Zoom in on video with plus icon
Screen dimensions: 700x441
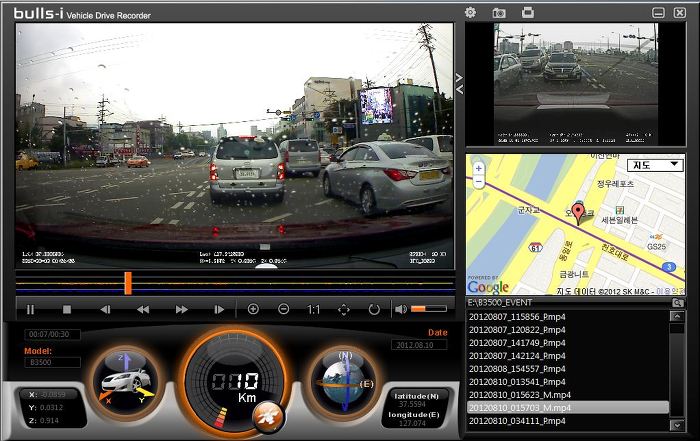click(253, 309)
